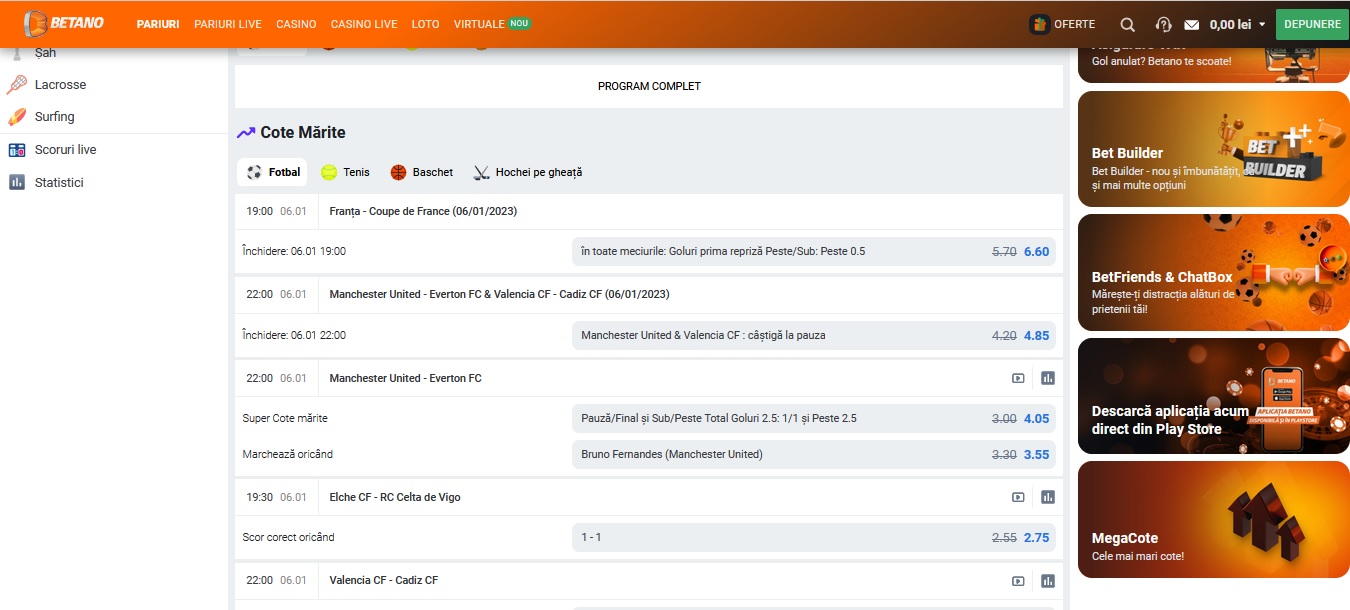
Task: Click the 'Valencia CF - Cadiz CF' match title
Action: pos(384,580)
